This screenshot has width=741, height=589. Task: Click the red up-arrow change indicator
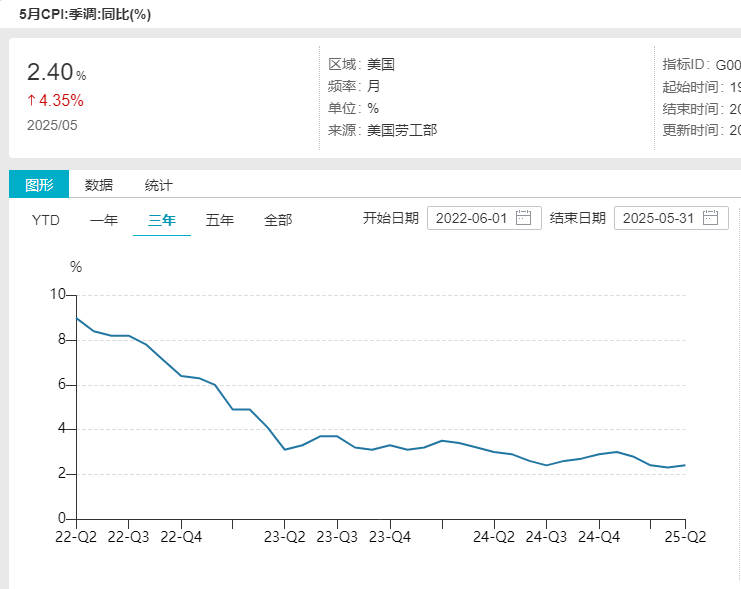[31, 100]
